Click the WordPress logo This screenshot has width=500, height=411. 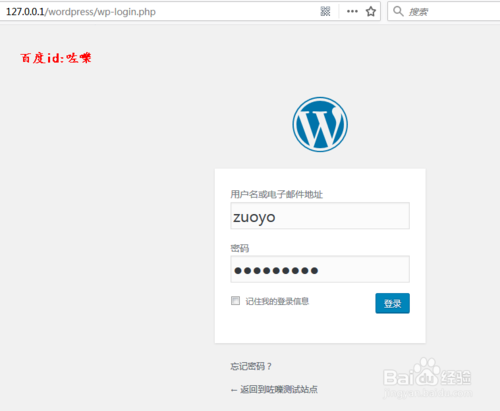pos(320,124)
